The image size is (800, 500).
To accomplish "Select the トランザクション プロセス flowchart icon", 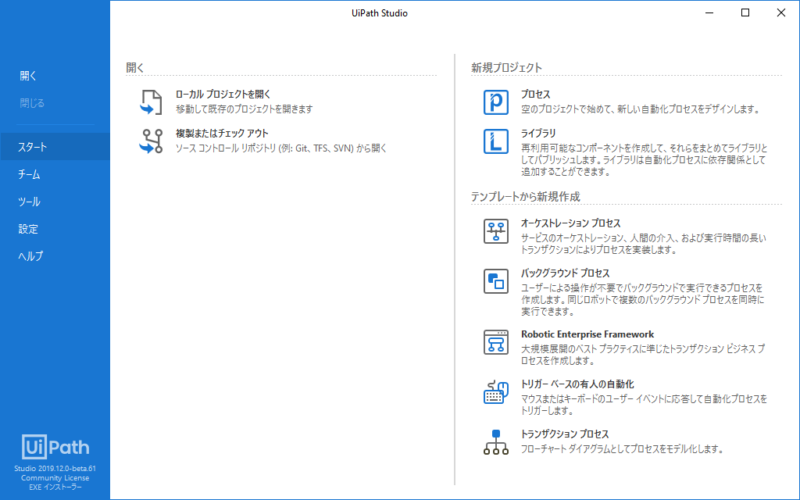I will pyautogui.click(x=496, y=441).
